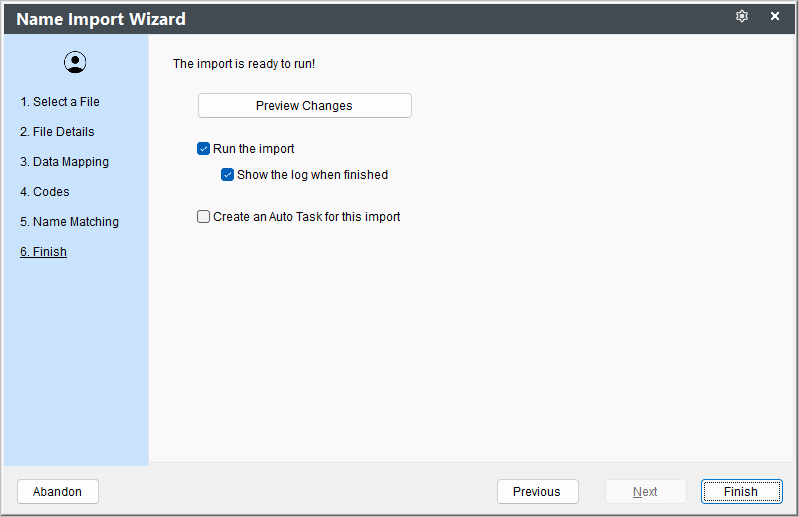Viewport: 799px width, 517px height.
Task: Click the Preview Changes button
Action: 305,105
